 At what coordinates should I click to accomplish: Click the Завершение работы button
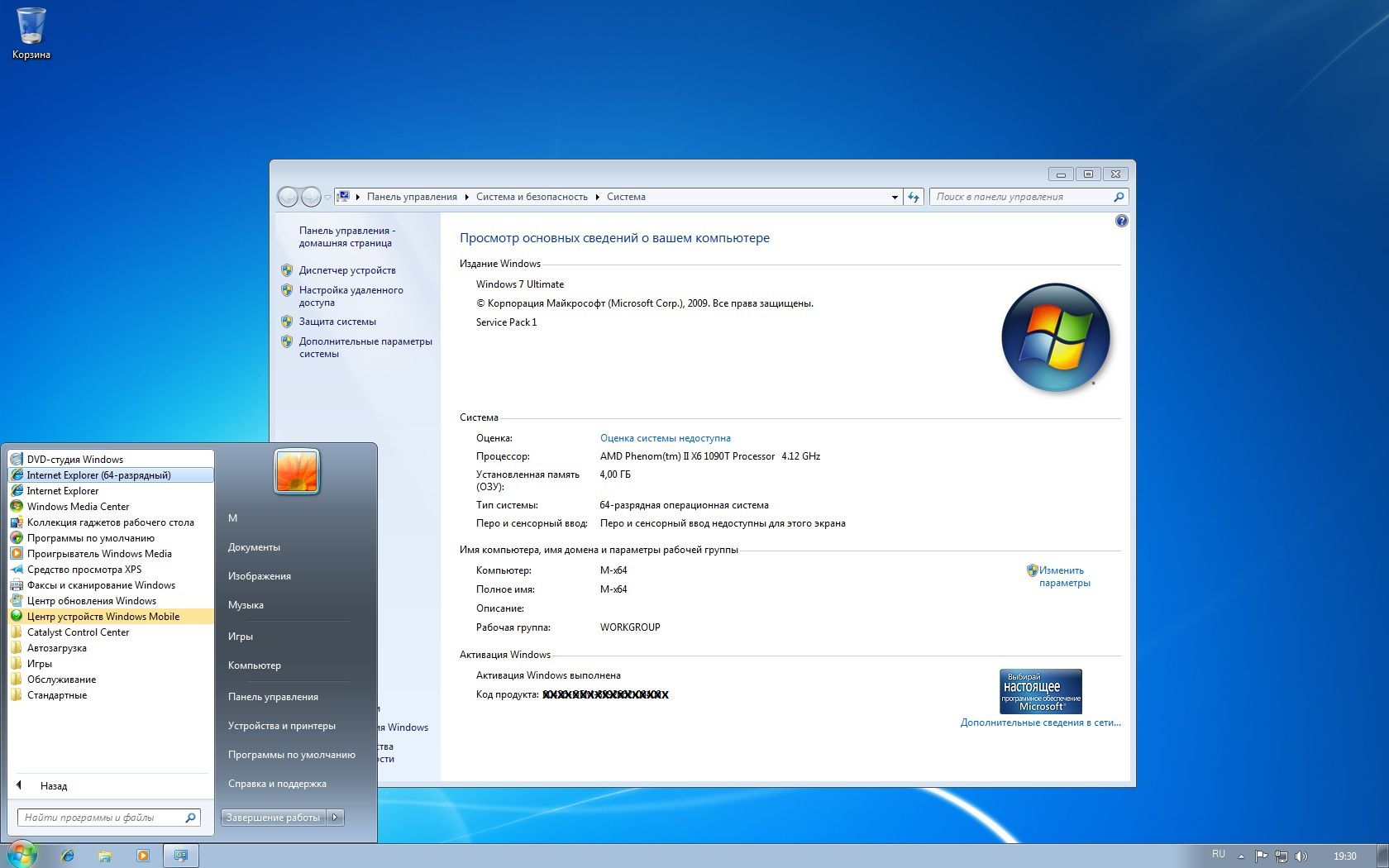pos(274,818)
